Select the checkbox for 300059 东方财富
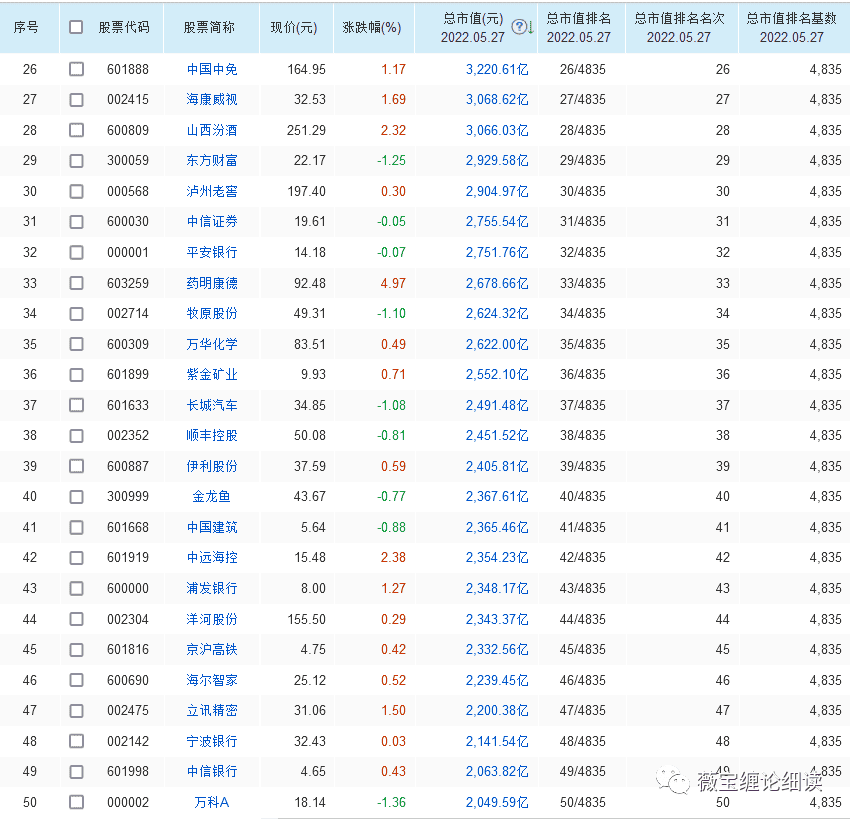 [x=76, y=160]
